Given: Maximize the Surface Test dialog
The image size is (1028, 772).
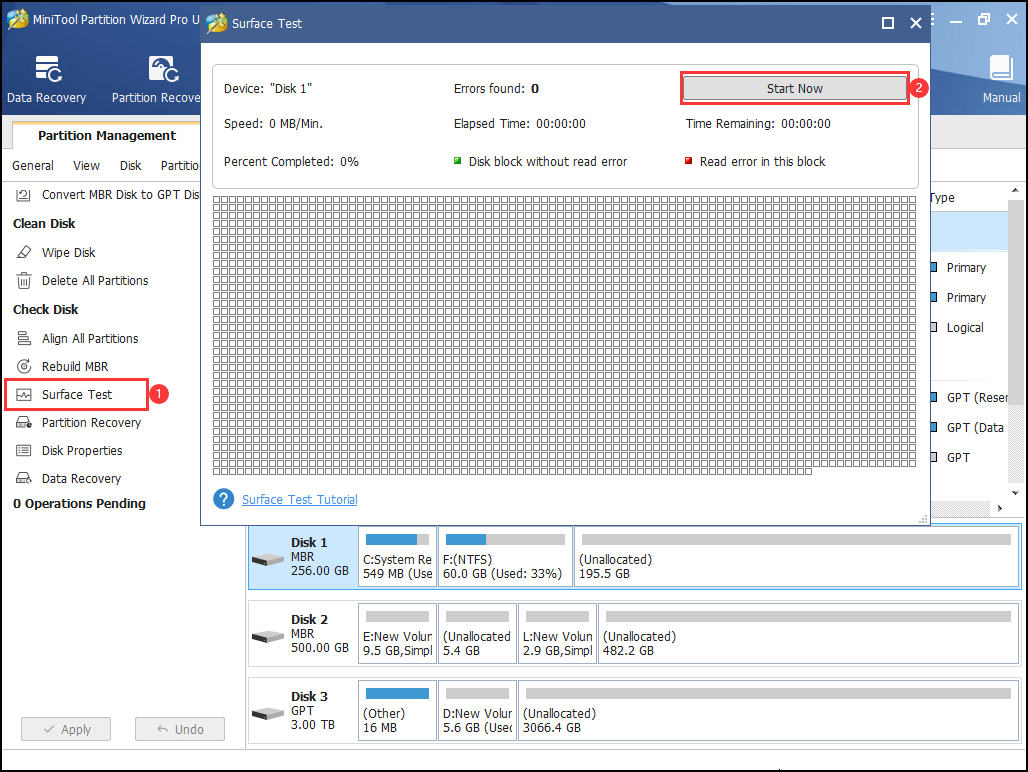Looking at the screenshot, I should click(888, 23).
